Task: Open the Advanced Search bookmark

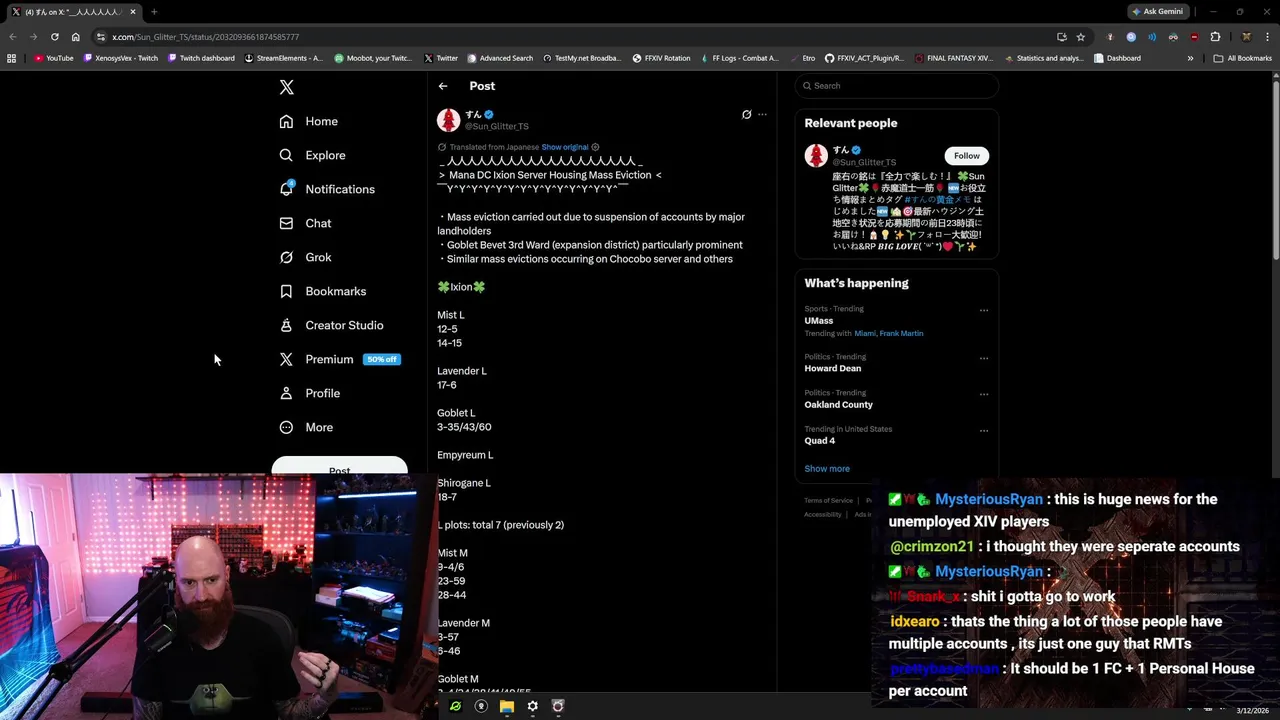Action: click(500, 58)
